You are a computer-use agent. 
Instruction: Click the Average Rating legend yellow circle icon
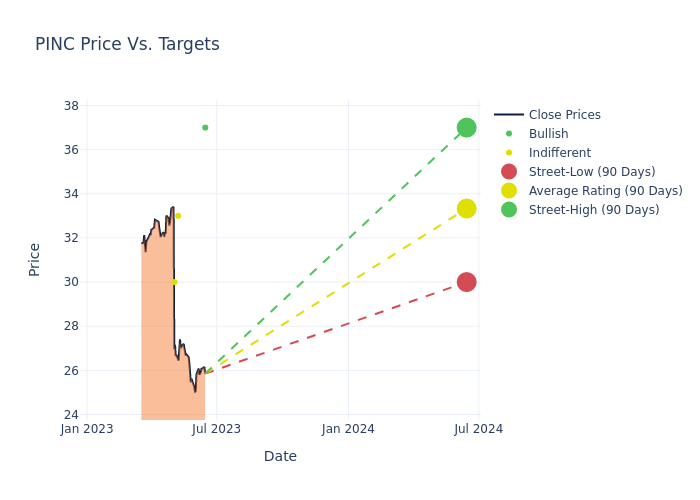509,191
